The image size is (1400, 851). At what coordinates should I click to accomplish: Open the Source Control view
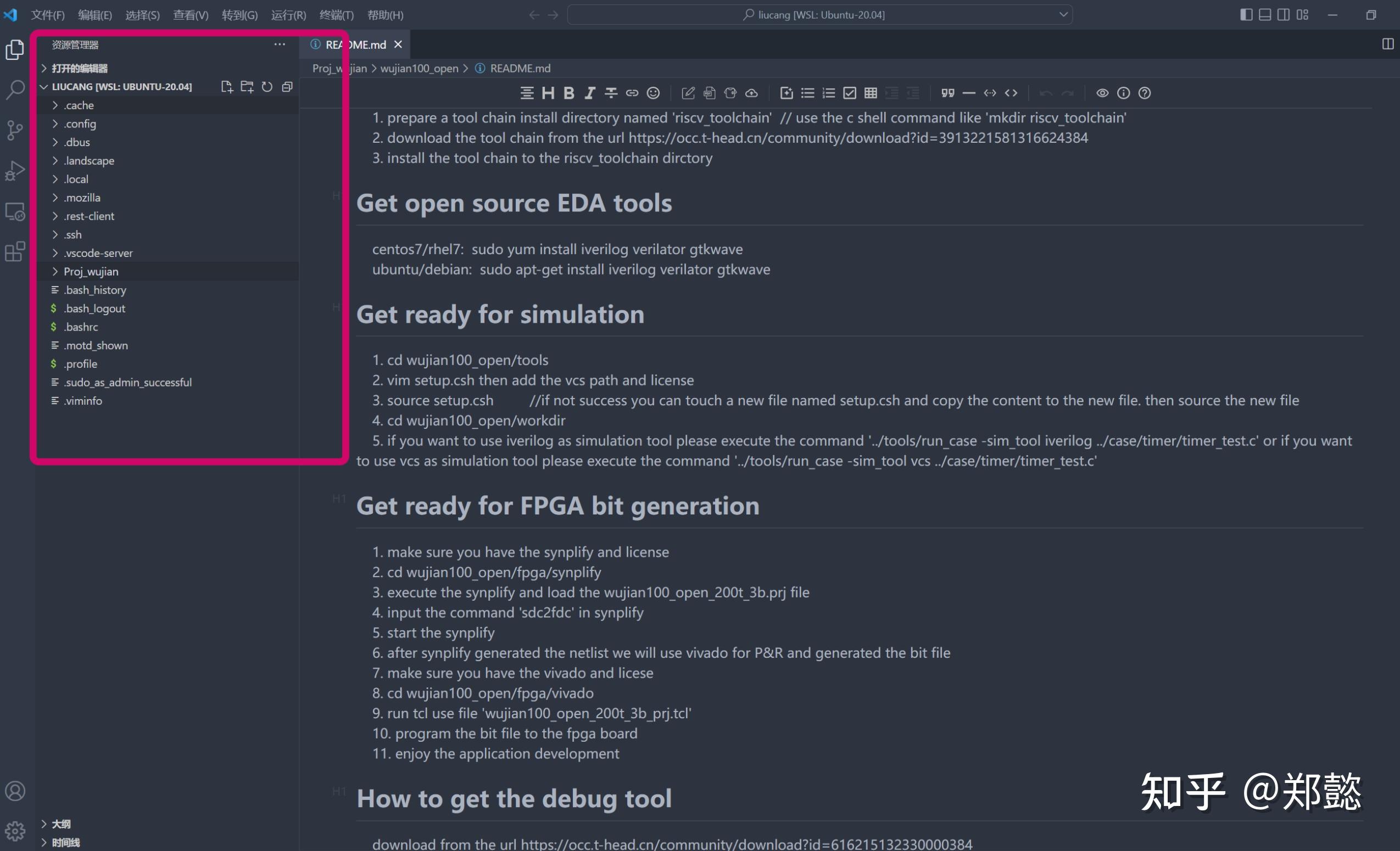(x=15, y=130)
